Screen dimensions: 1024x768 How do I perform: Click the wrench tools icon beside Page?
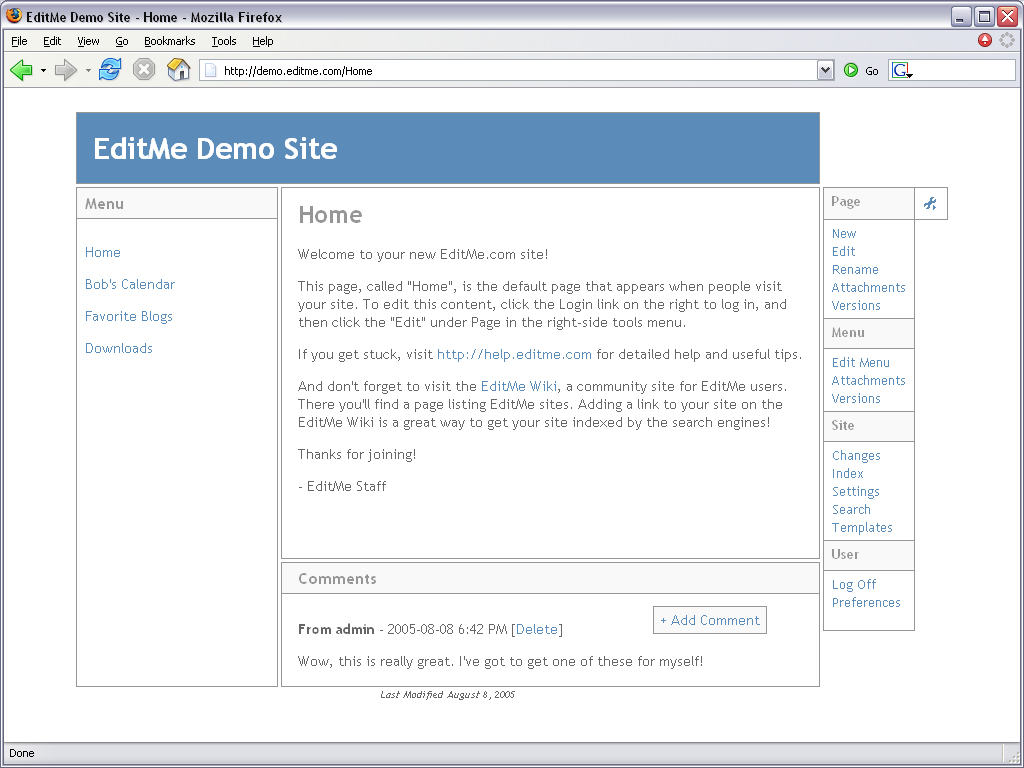click(x=931, y=203)
